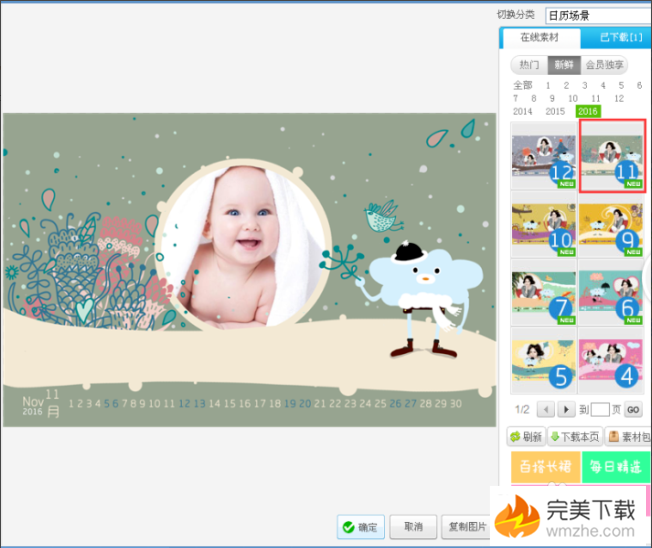Switch to the 已下载[1] tab
Screen dimensions: 652x548
(620, 38)
